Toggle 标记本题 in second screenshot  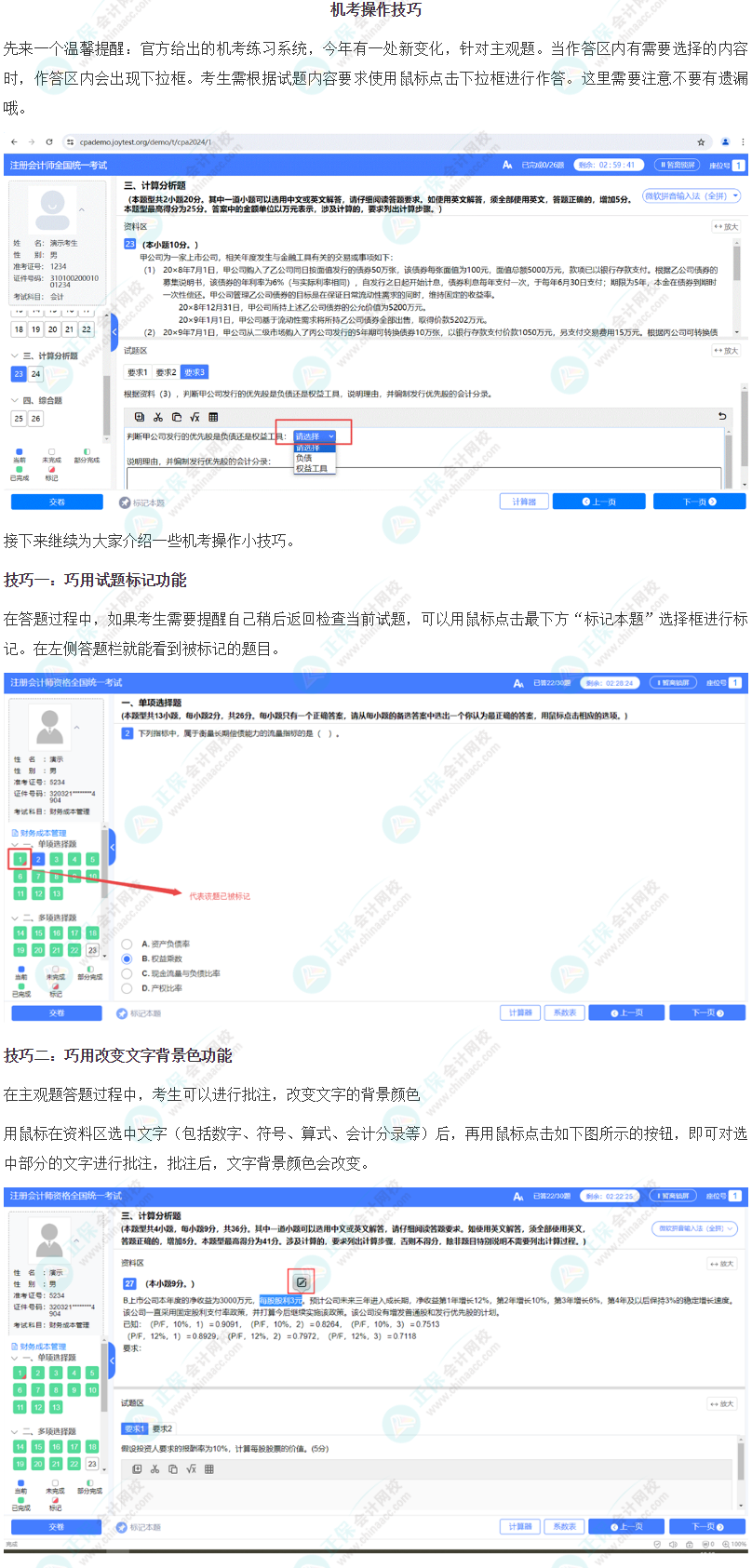click(139, 1013)
